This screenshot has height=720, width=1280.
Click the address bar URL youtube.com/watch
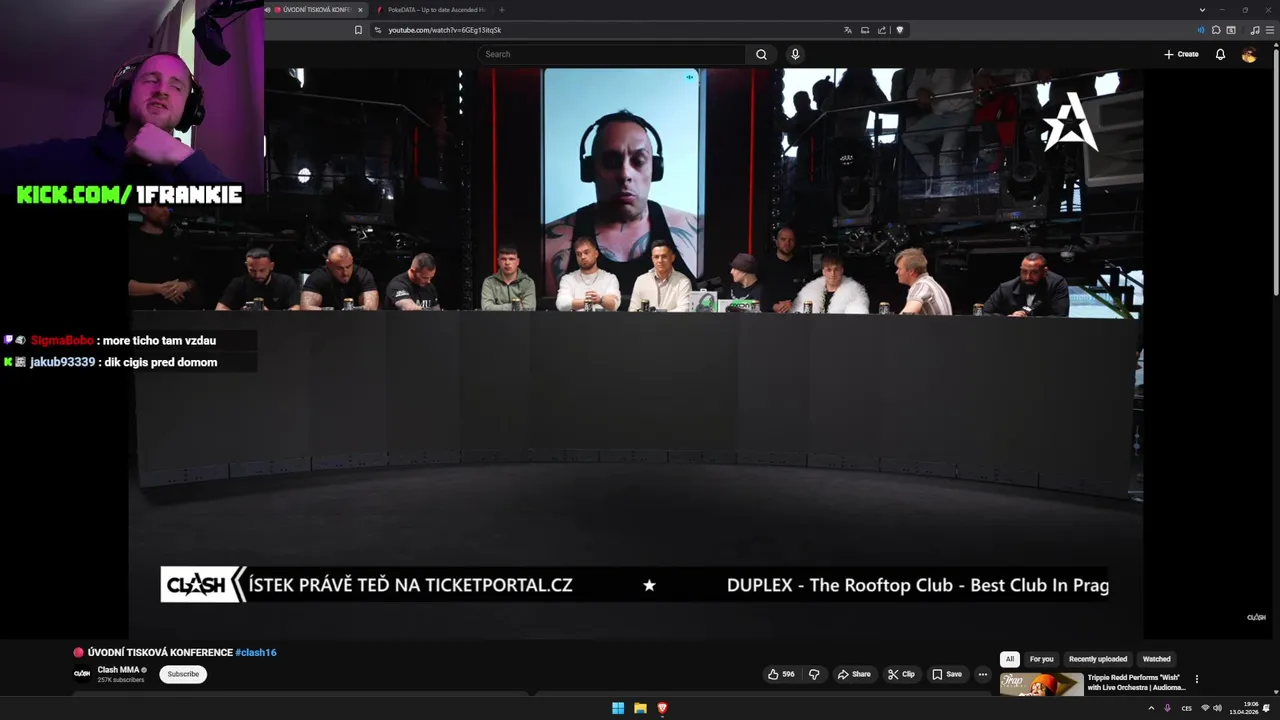[x=445, y=30]
